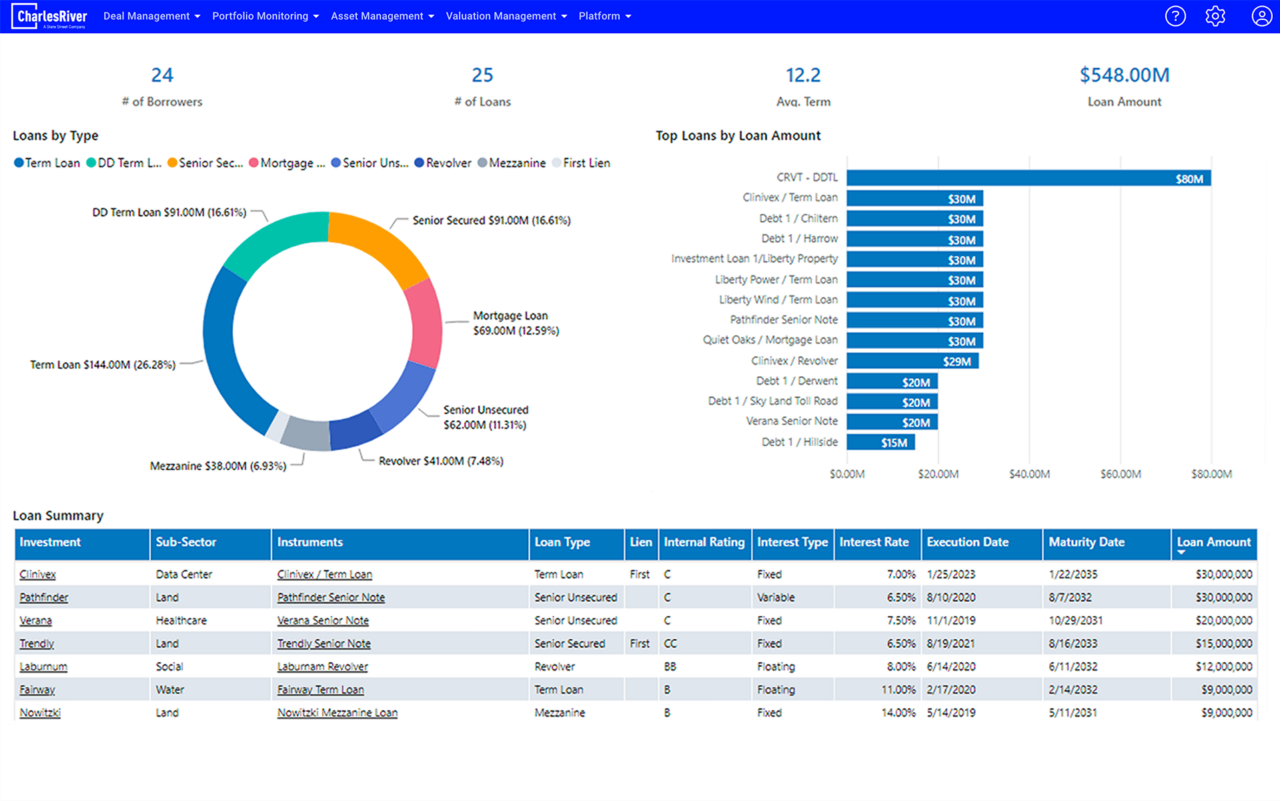This screenshot has height=801, width=1280.
Task: Click the pink Mortgage Loan donut segment
Action: [427, 323]
